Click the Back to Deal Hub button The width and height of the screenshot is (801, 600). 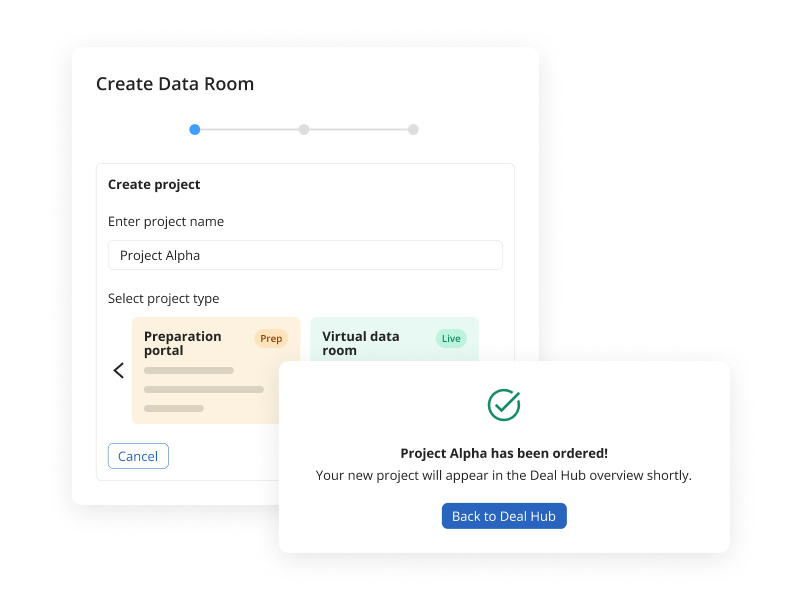(504, 516)
